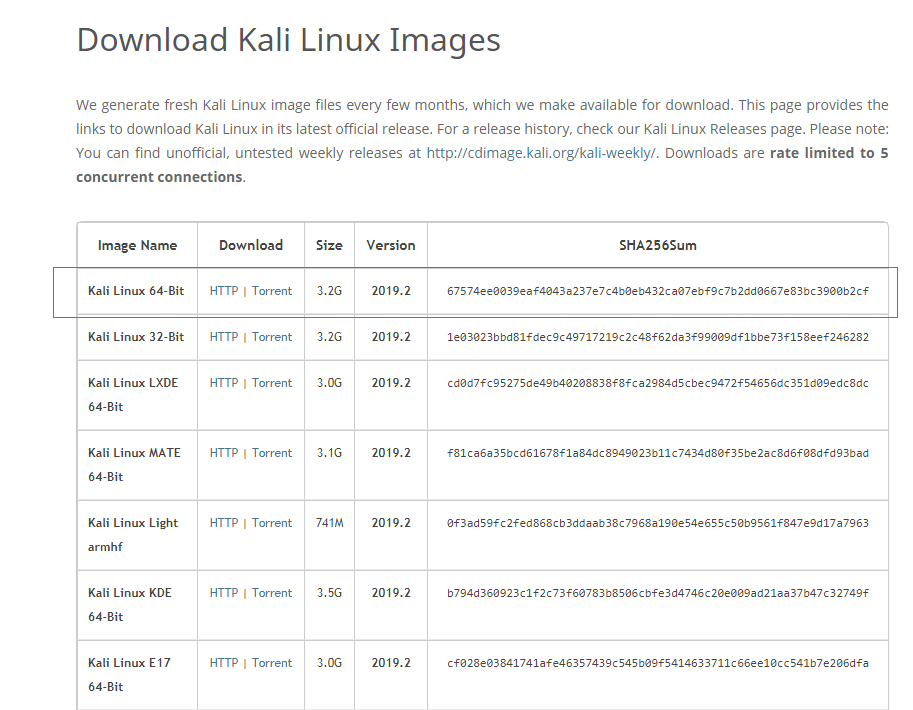Download Kali Linux E17 64-Bit via Torrent
The height and width of the screenshot is (710, 913).
coord(272,663)
